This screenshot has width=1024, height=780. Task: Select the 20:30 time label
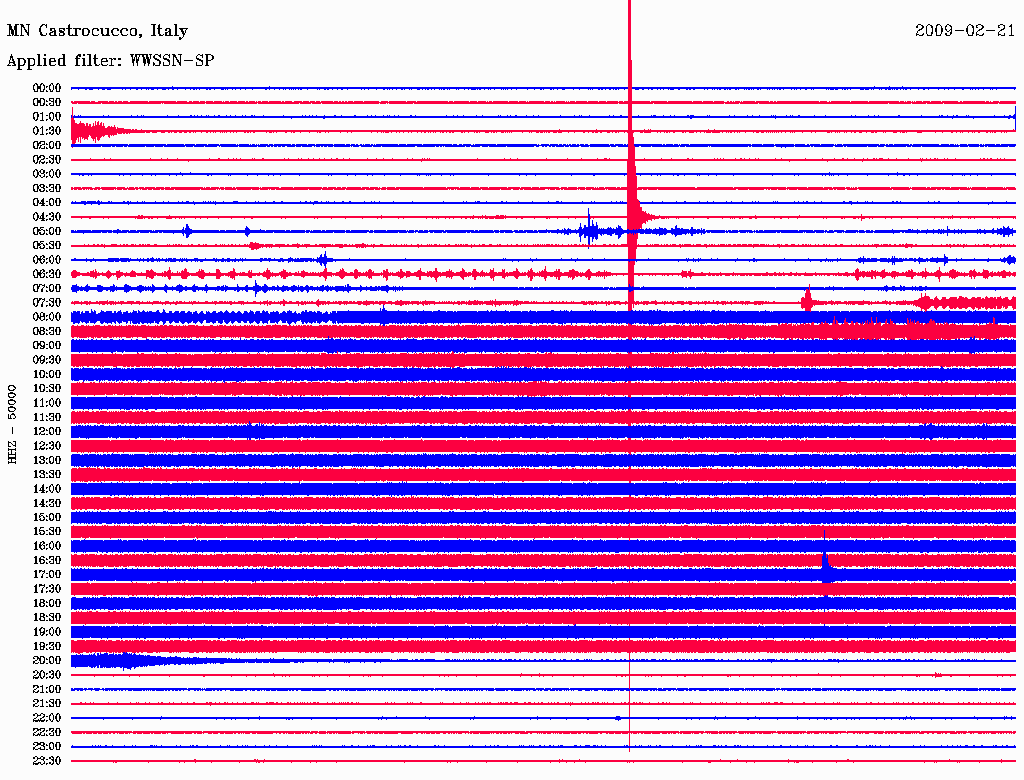(x=47, y=675)
